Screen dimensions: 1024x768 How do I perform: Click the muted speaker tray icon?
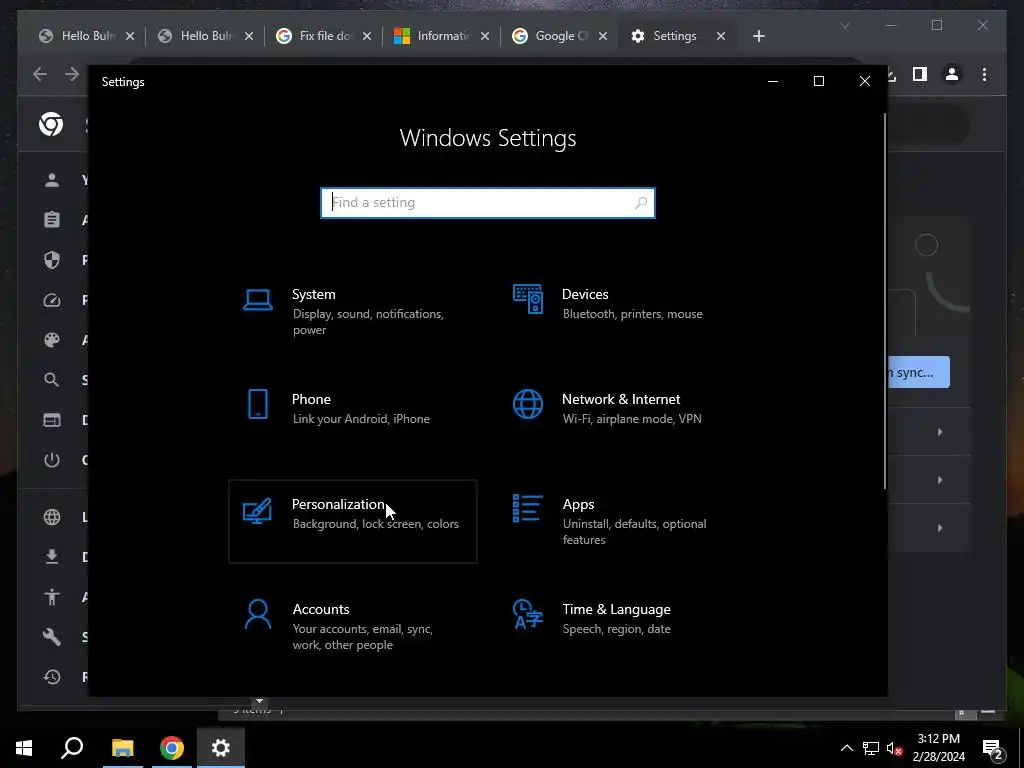click(x=895, y=748)
